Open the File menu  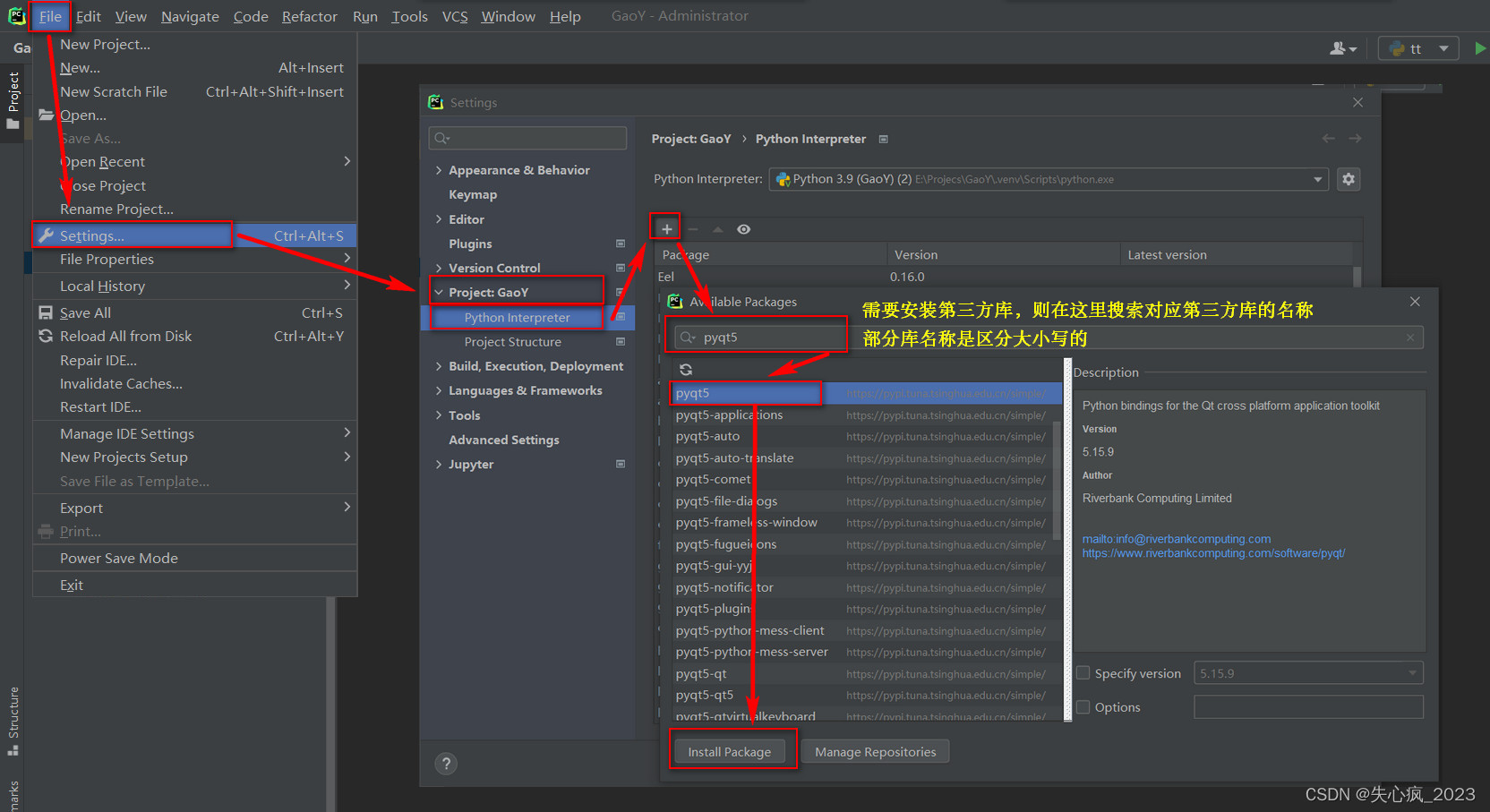tap(50, 16)
